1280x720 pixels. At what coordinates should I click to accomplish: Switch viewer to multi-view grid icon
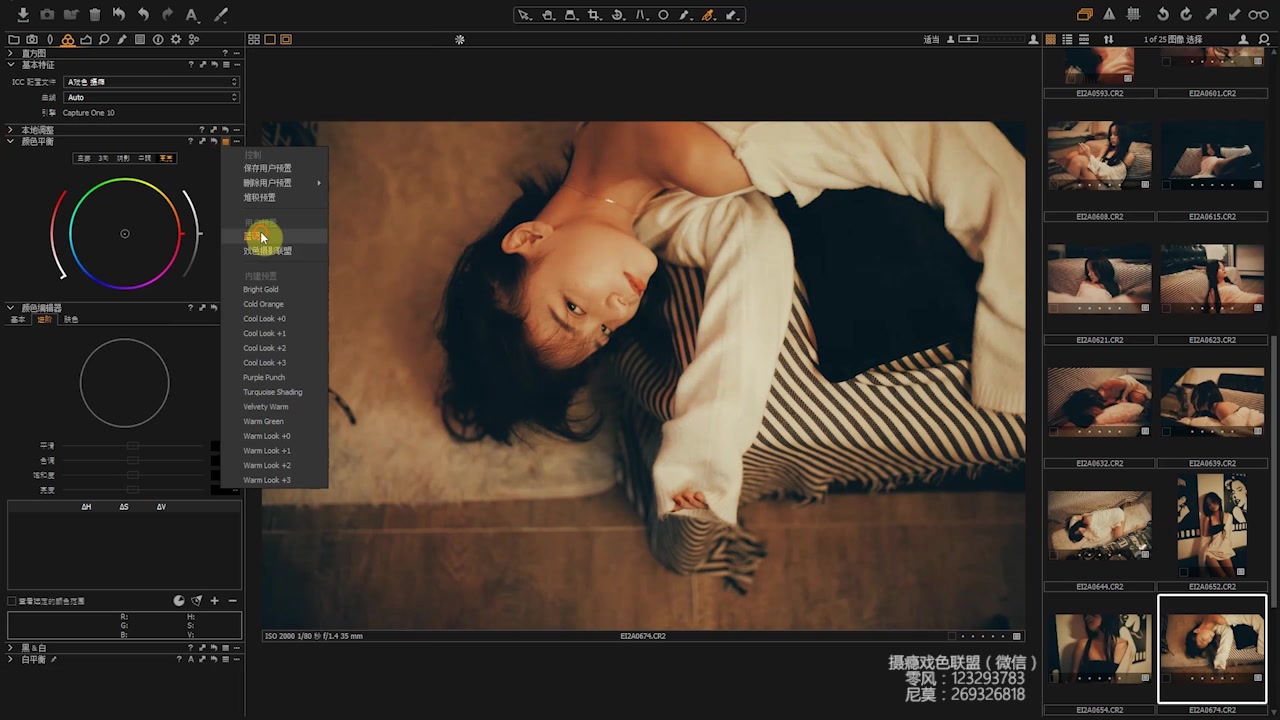(254, 40)
